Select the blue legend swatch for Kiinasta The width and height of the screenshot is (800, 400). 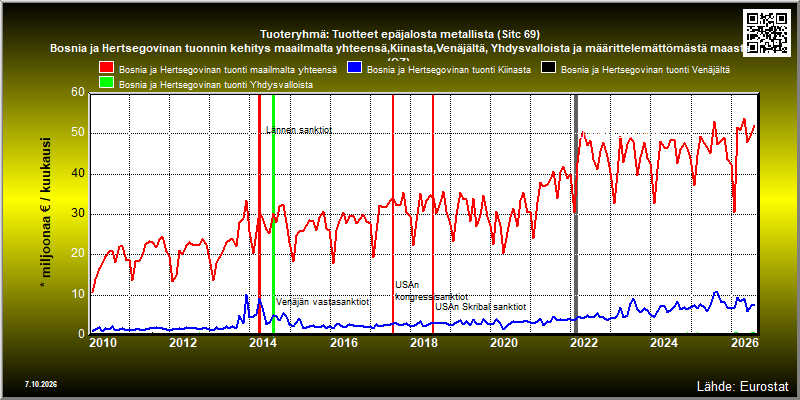pos(354,69)
